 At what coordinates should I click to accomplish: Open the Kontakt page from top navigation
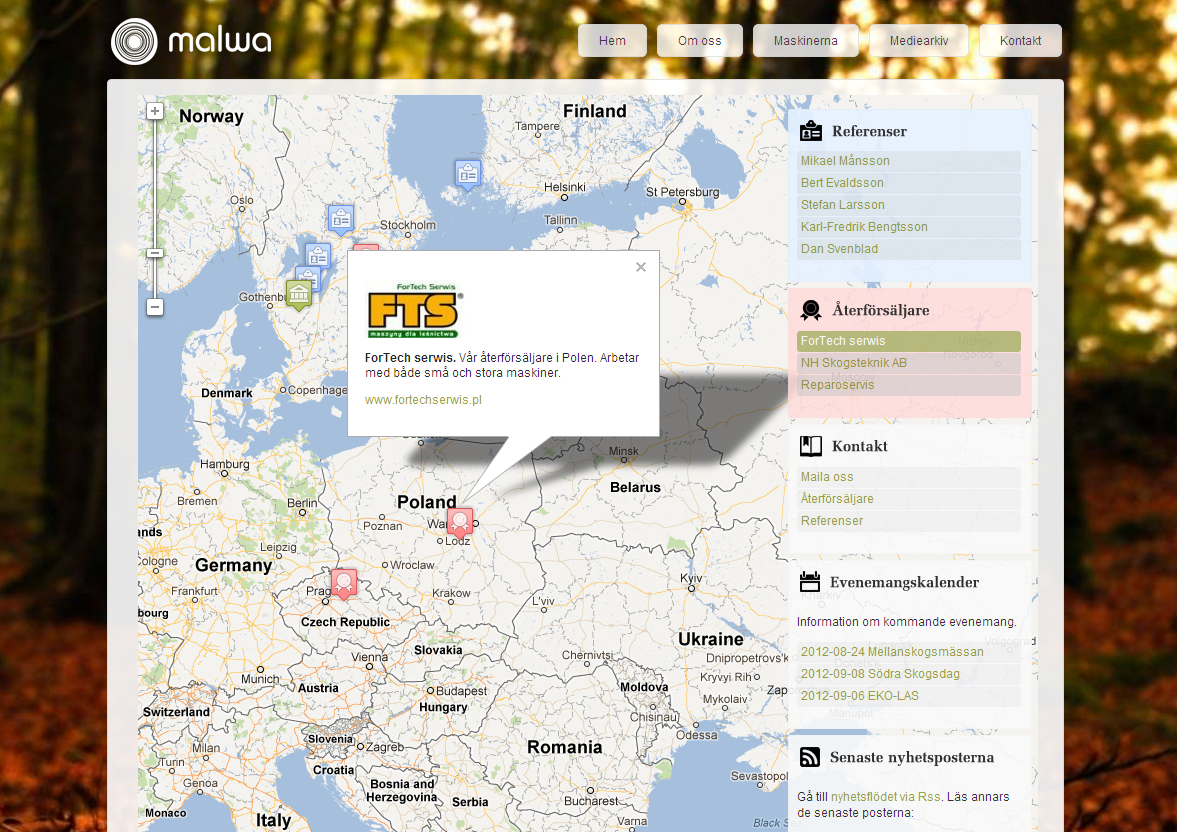click(x=1020, y=41)
